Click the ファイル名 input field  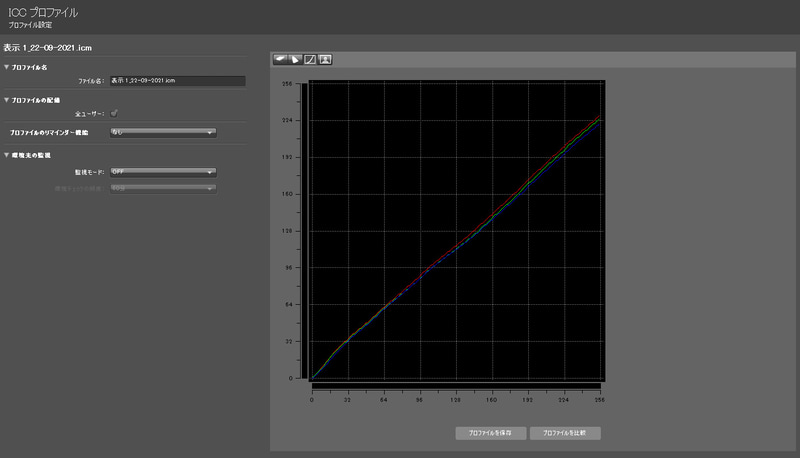point(178,81)
